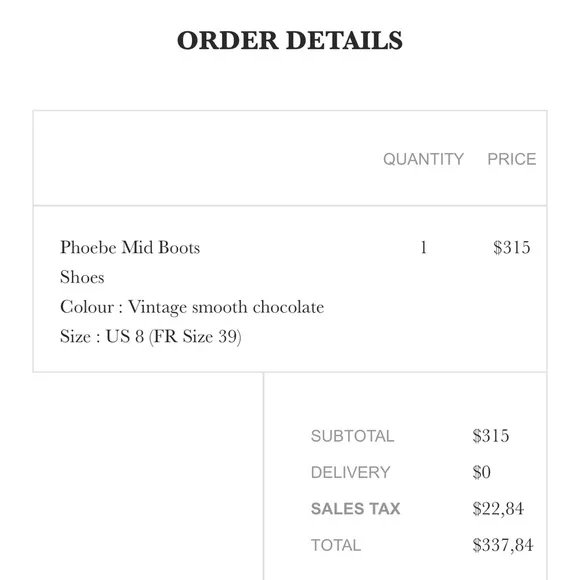Select the QUANTITY column header

pyautogui.click(x=423, y=159)
